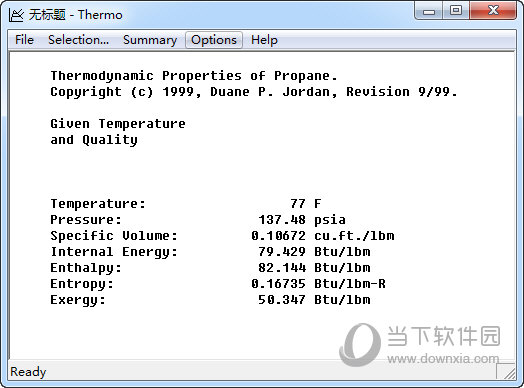Viewport: 524px width, 388px height.
Task: Click the 'Exergy:' label
Action: 78,300
